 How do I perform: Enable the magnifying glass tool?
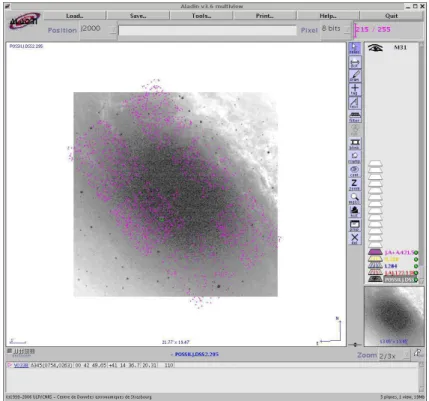pos(354,198)
